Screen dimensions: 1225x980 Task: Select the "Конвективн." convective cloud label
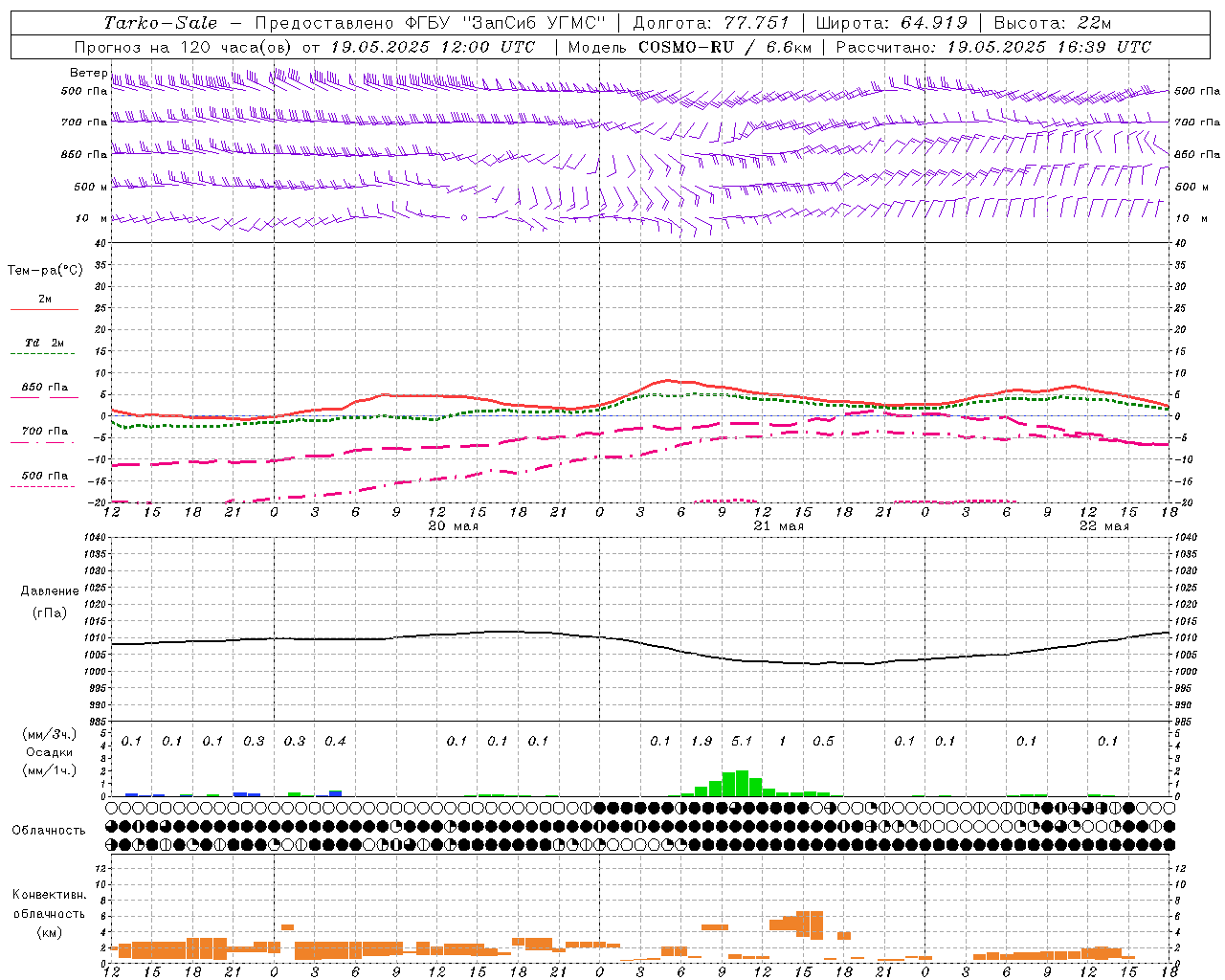tap(50, 895)
